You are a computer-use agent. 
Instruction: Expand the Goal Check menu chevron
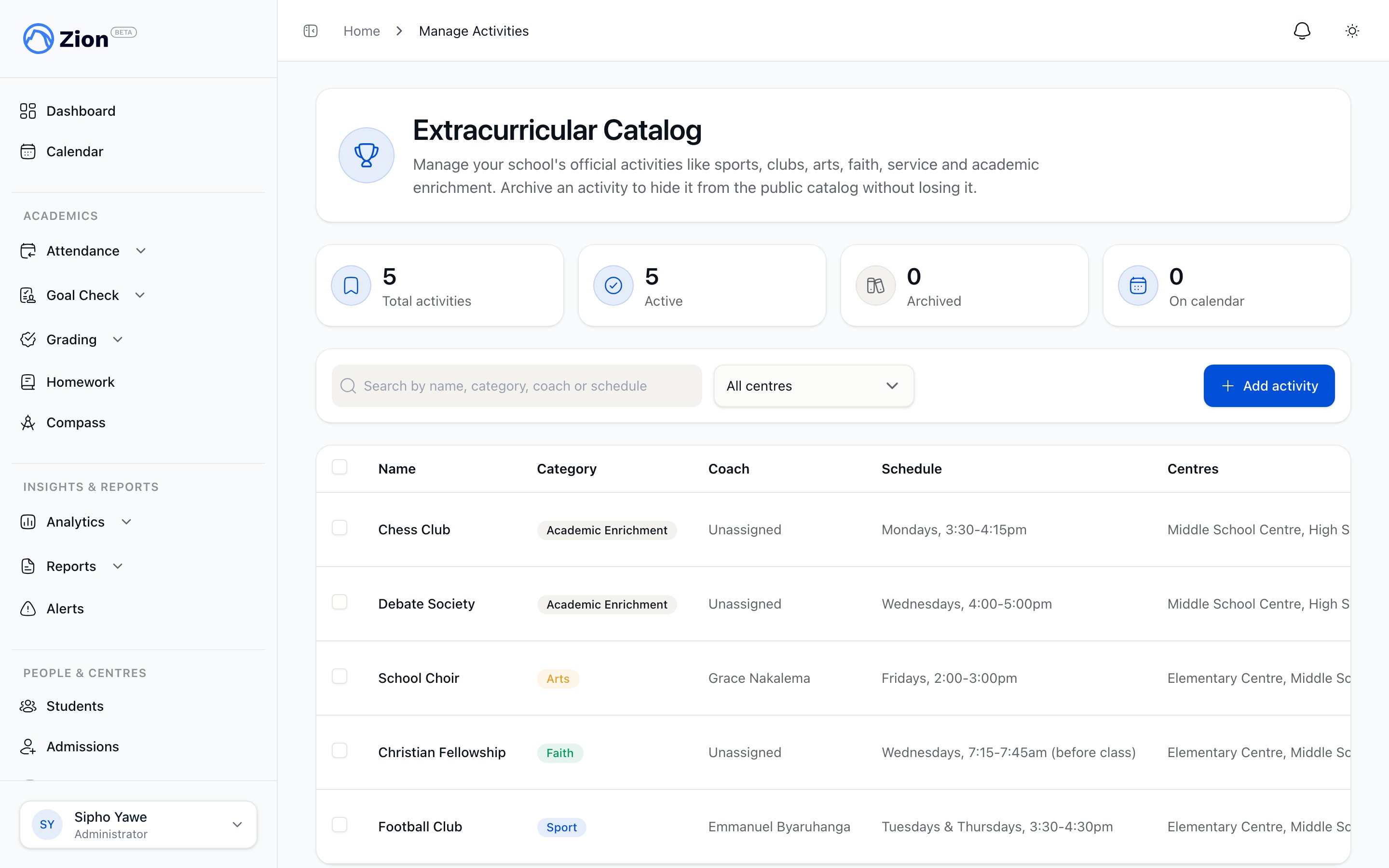(139, 295)
